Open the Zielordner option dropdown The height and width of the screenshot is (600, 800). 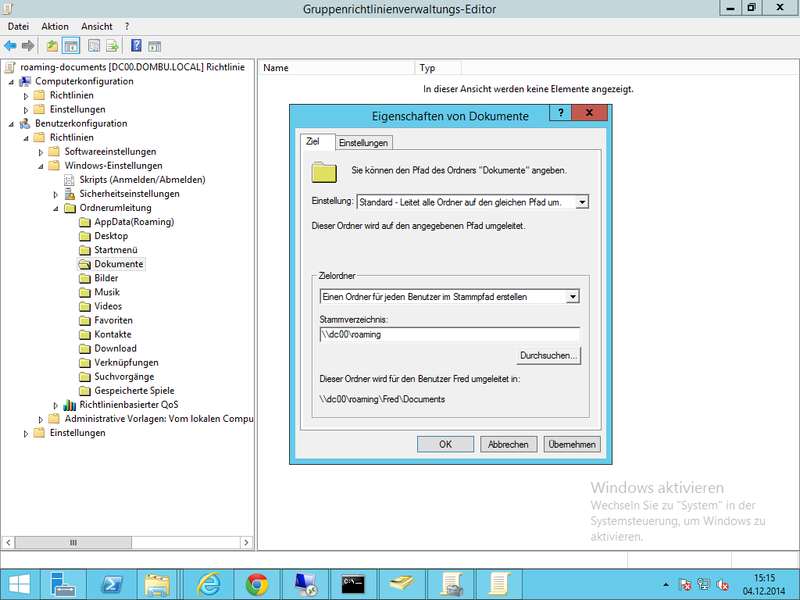[x=572, y=297]
